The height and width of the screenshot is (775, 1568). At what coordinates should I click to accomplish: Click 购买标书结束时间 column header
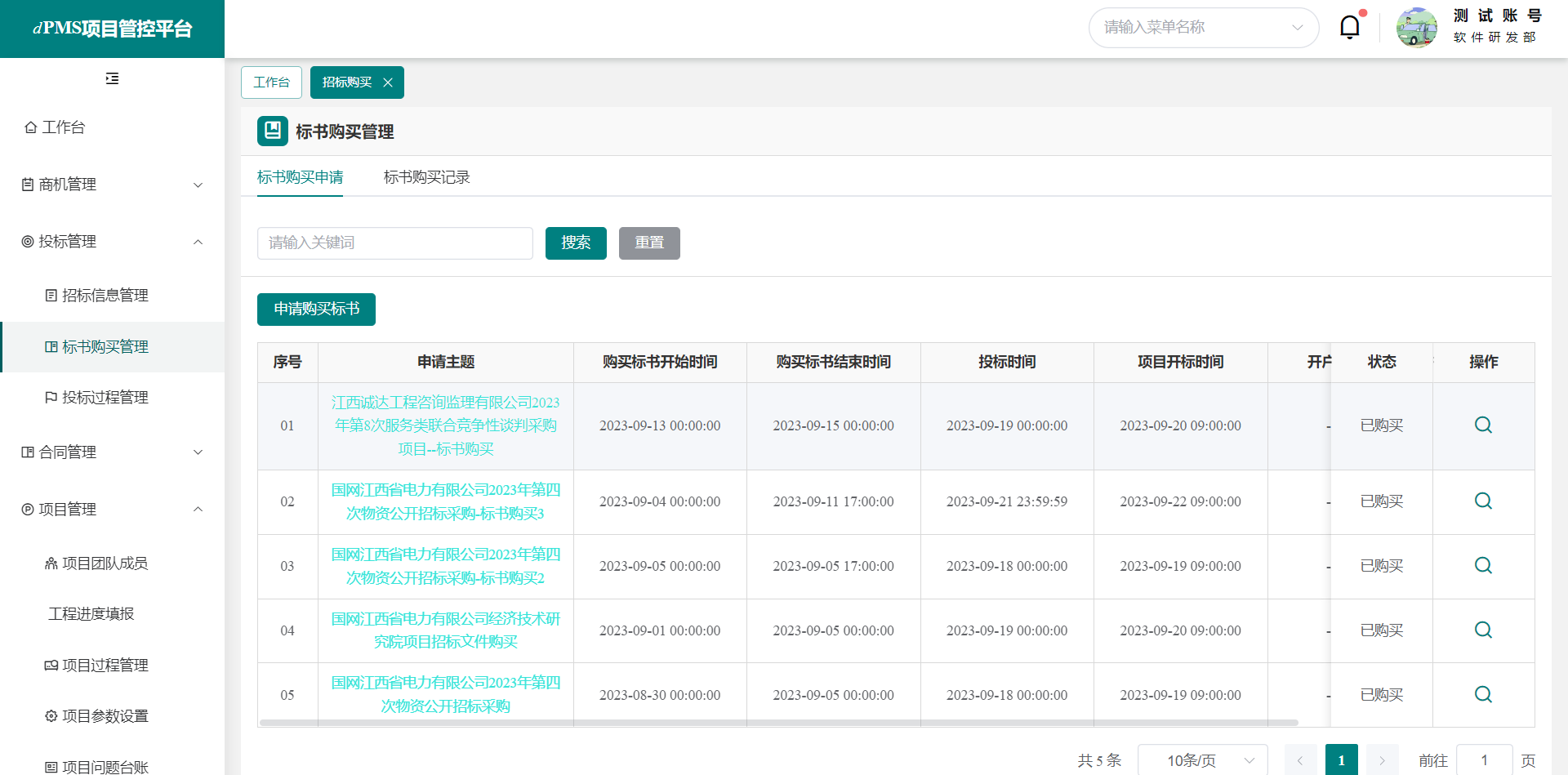point(834,362)
